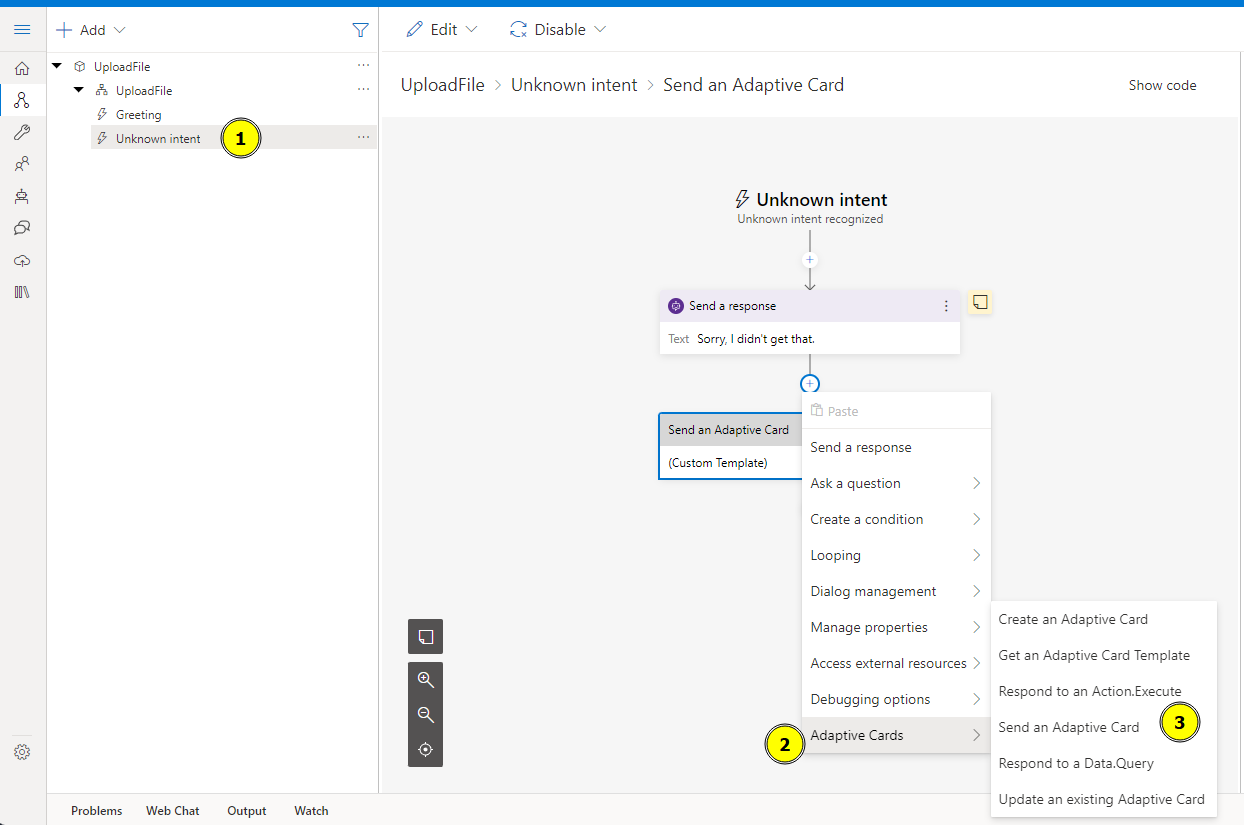Open the chat bubbles icon in sidebar
The image size is (1244, 825).
[x=22, y=227]
